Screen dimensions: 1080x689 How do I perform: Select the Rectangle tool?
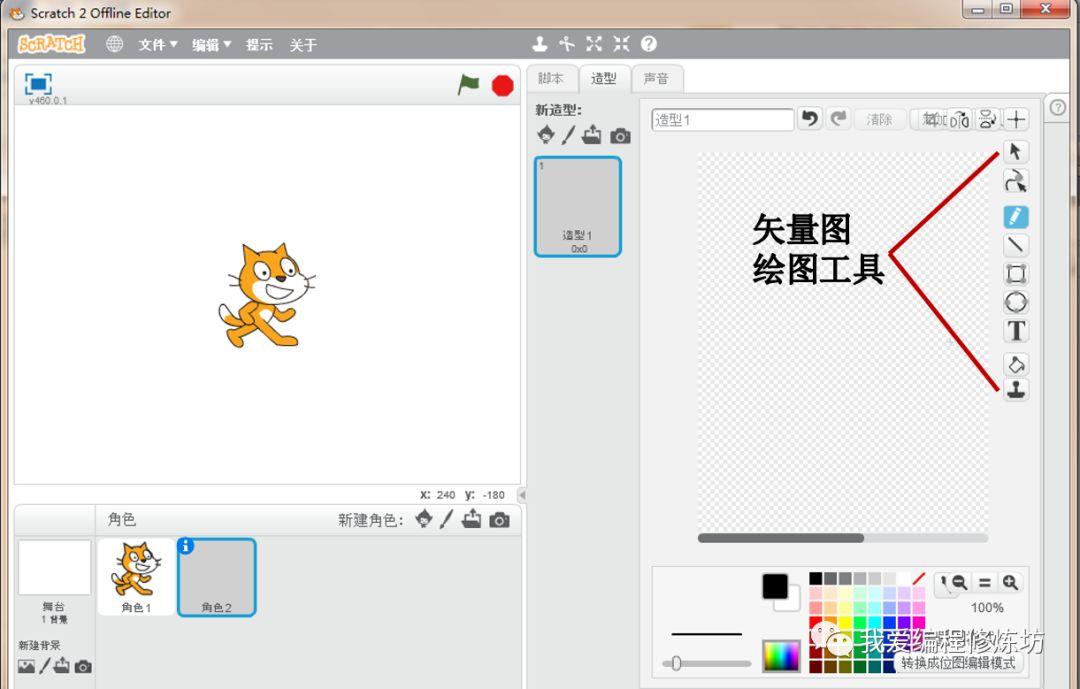point(1015,274)
